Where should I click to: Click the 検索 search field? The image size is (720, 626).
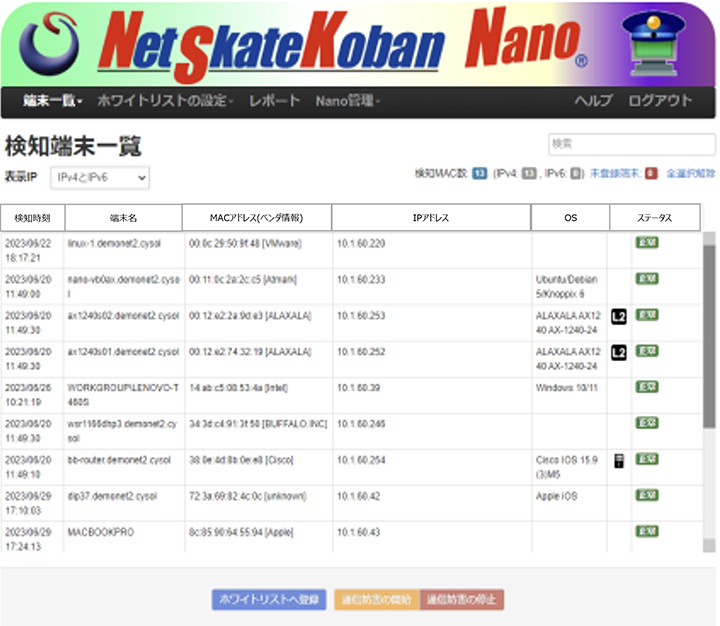click(632, 144)
